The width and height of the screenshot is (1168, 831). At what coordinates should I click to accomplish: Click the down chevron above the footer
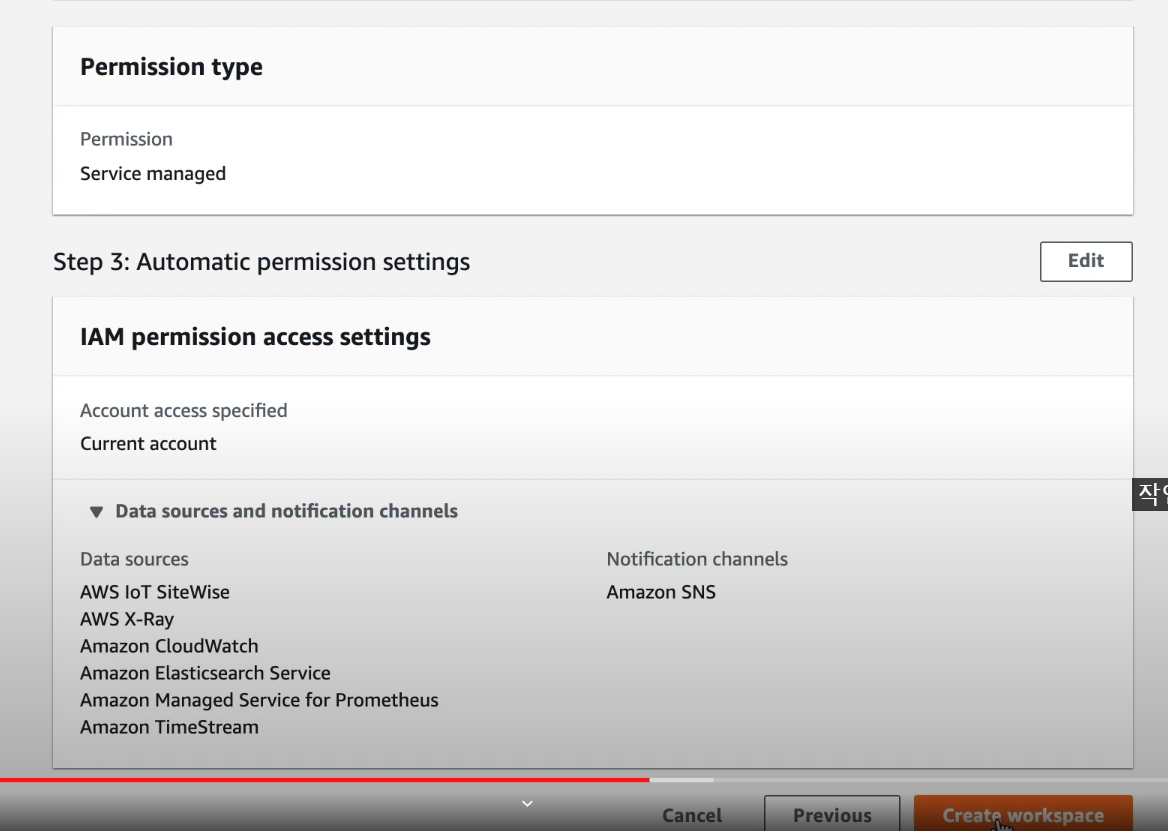[527, 803]
